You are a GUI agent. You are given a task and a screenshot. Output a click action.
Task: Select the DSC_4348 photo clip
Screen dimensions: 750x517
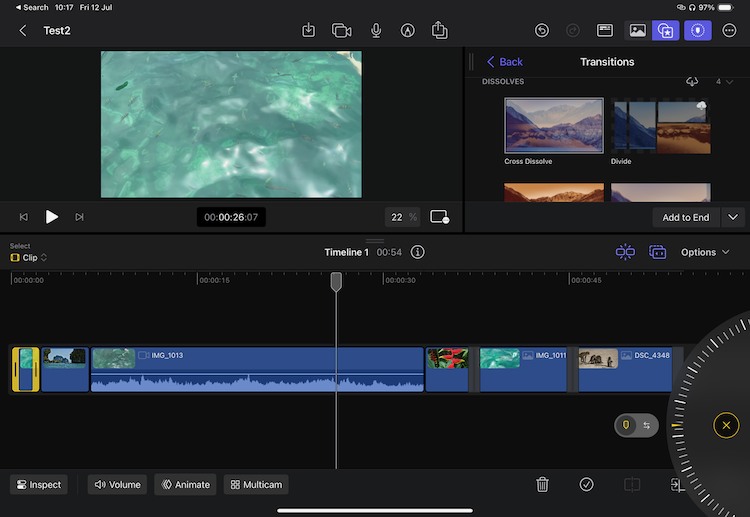625,370
